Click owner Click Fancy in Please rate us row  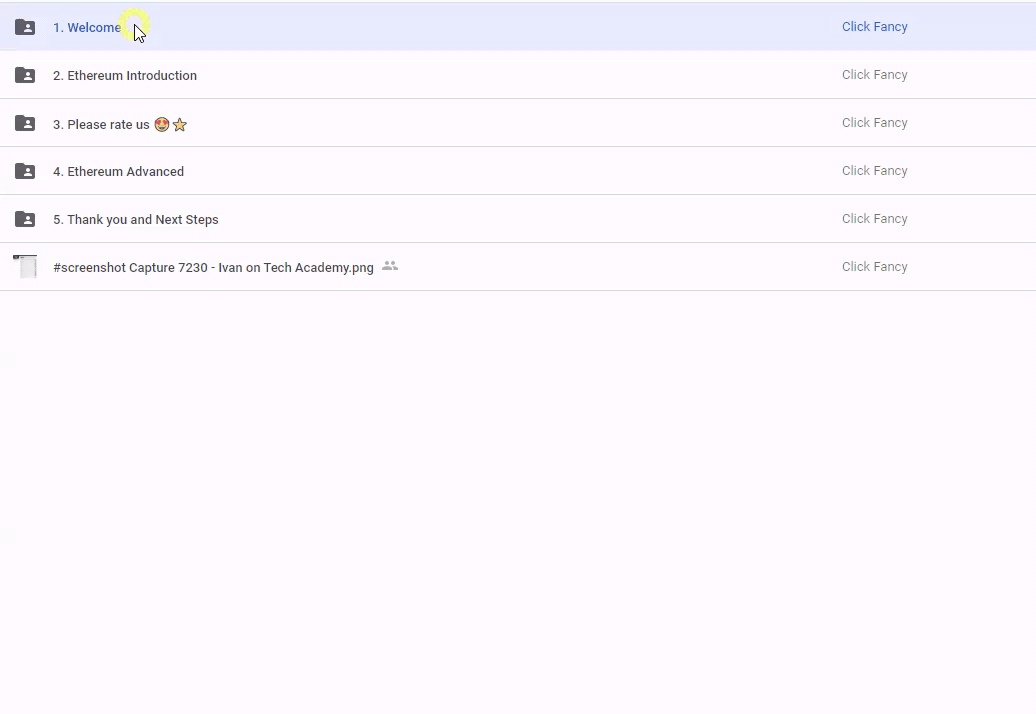(x=874, y=123)
